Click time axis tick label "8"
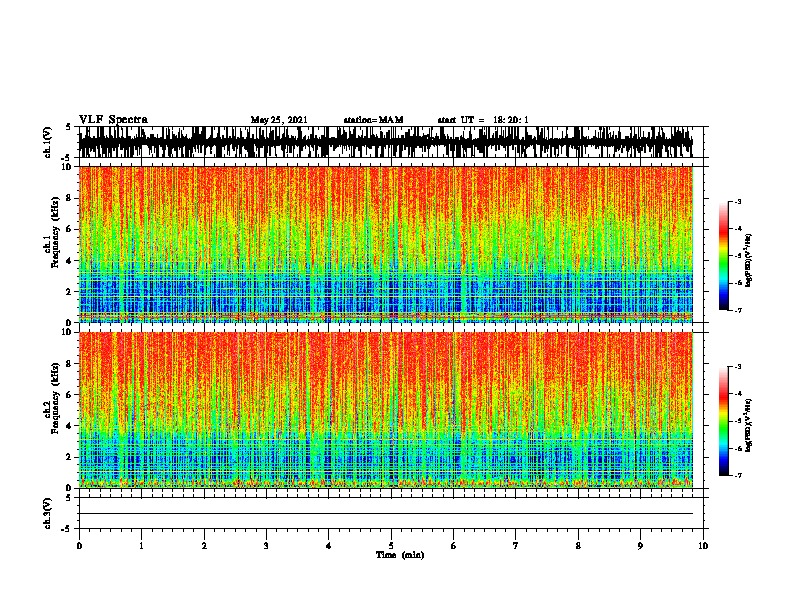This screenshot has height=612, width=792. (x=578, y=546)
